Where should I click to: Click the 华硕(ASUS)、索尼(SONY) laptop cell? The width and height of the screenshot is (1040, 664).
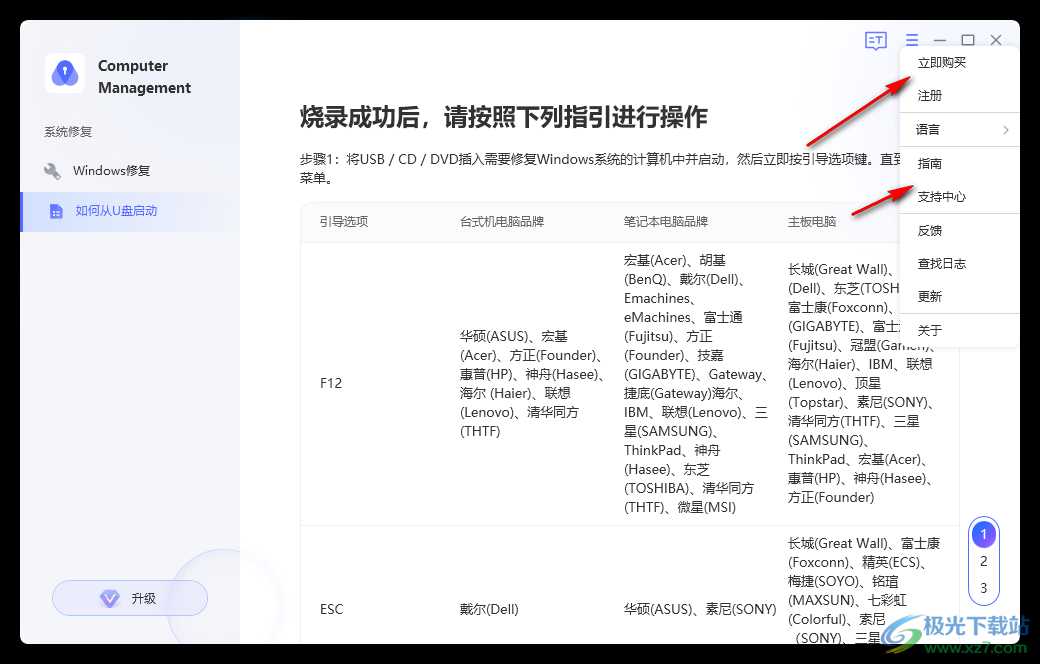[700, 610]
